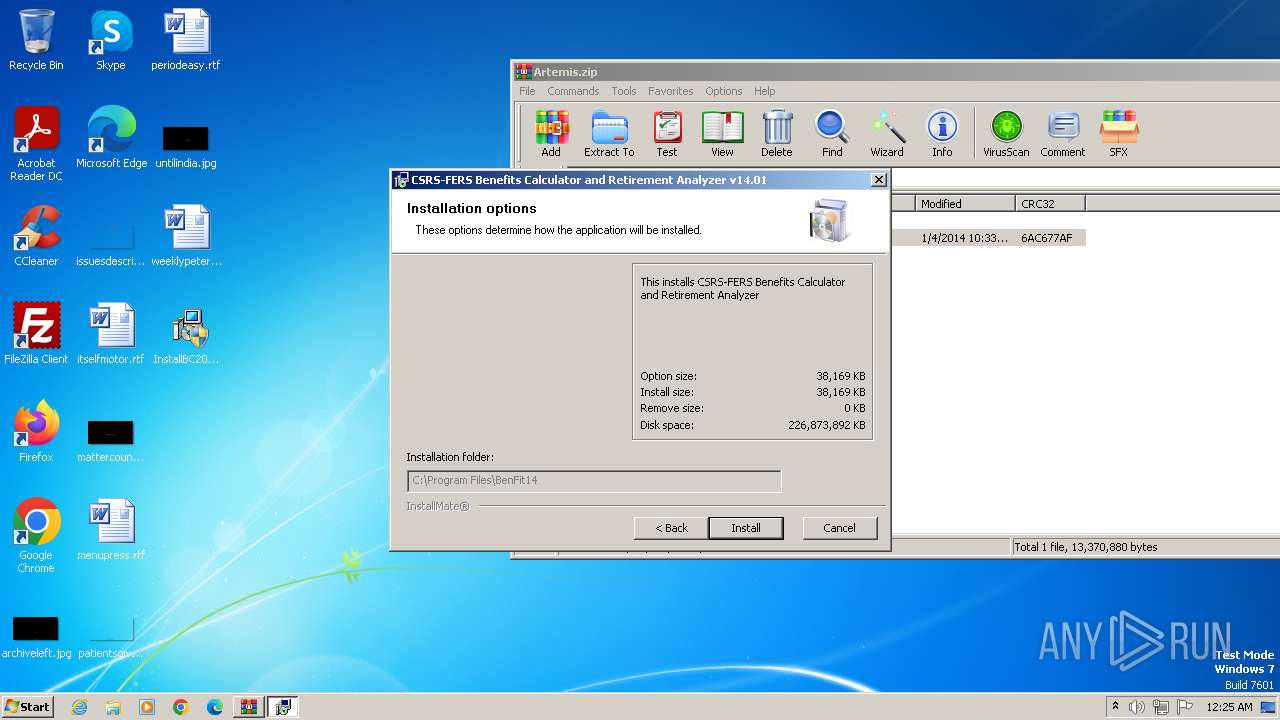Launch Firefox desktop shortcut
This screenshot has height=720, width=1280.
tap(36, 432)
